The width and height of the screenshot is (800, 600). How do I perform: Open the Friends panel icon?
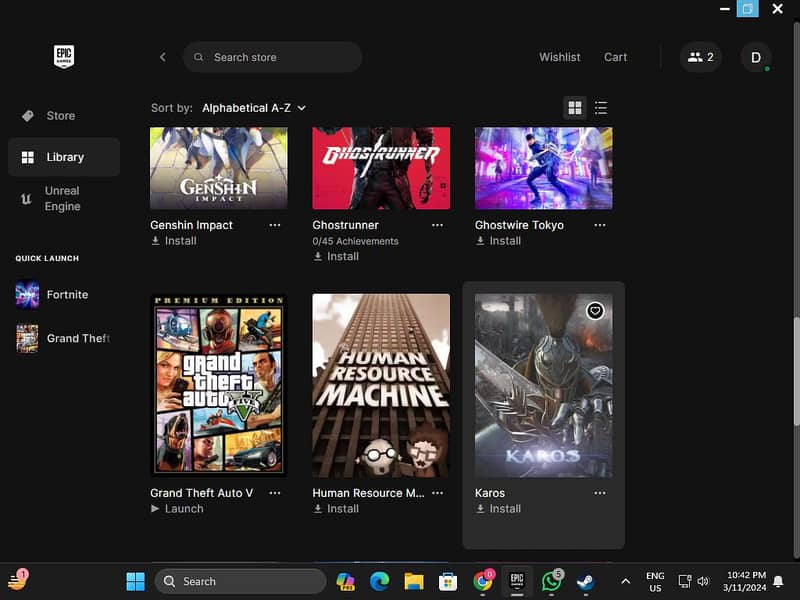(700, 57)
